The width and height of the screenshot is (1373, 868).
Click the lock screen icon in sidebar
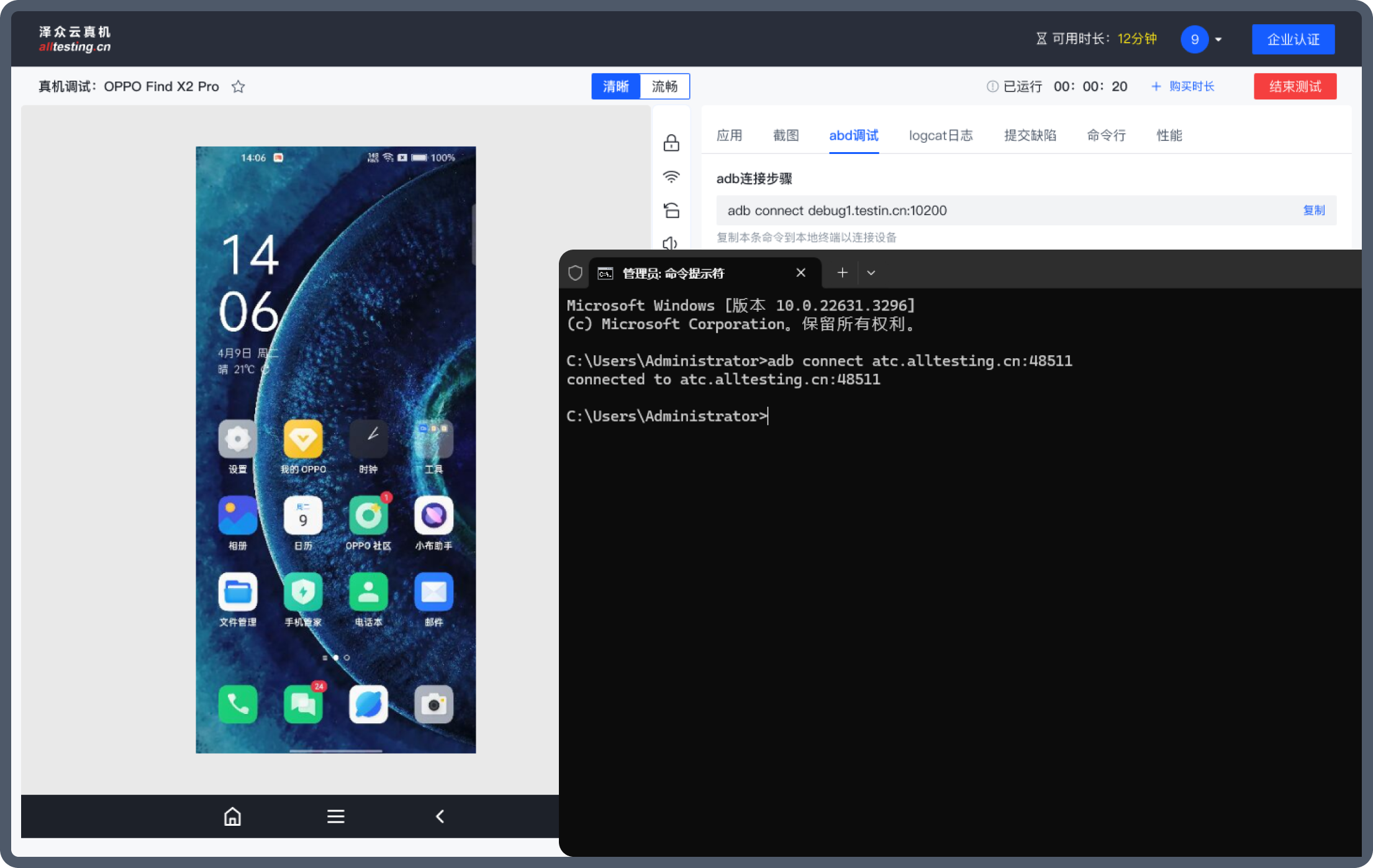pyautogui.click(x=671, y=143)
